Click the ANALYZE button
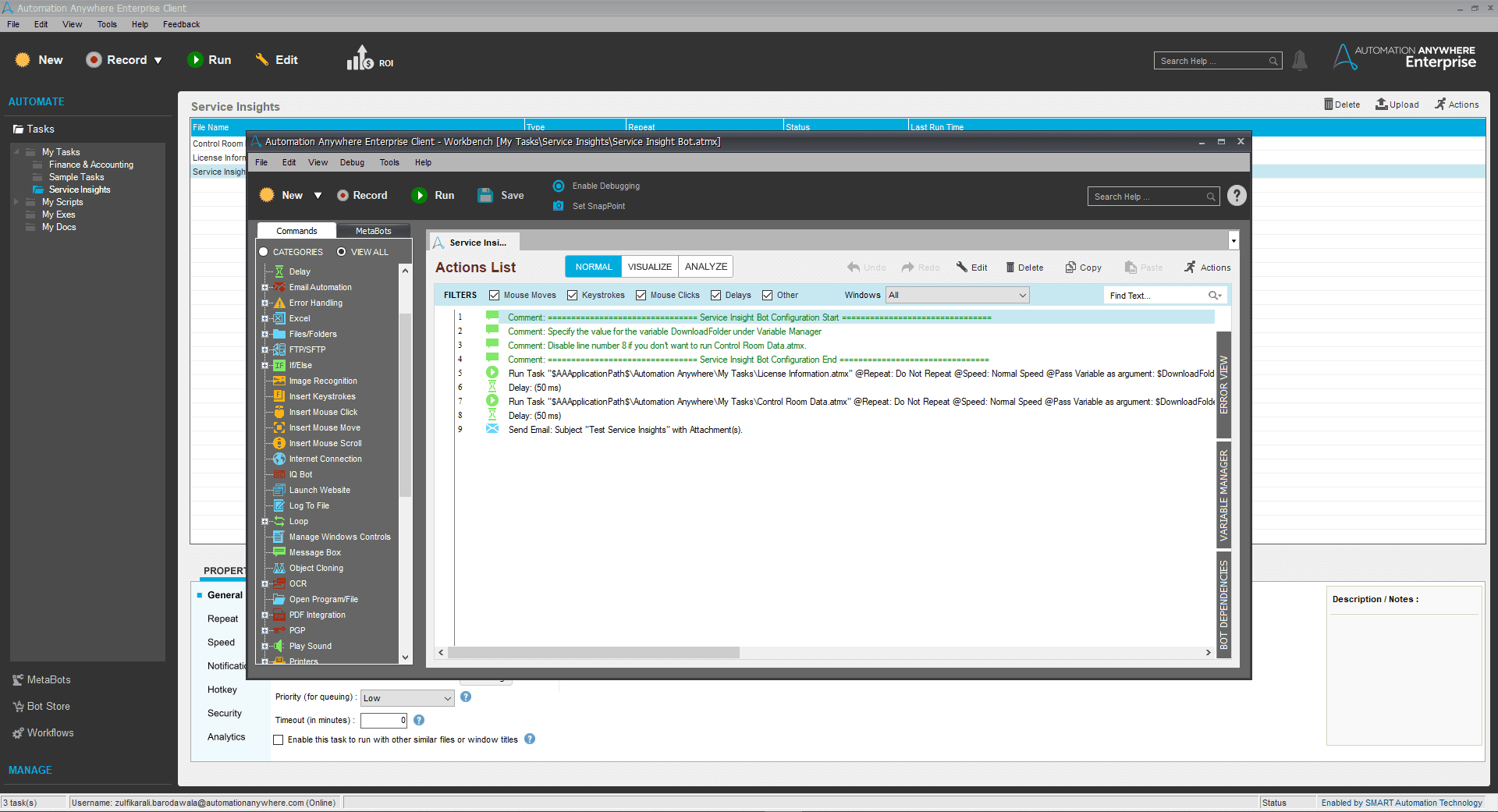 coord(706,267)
